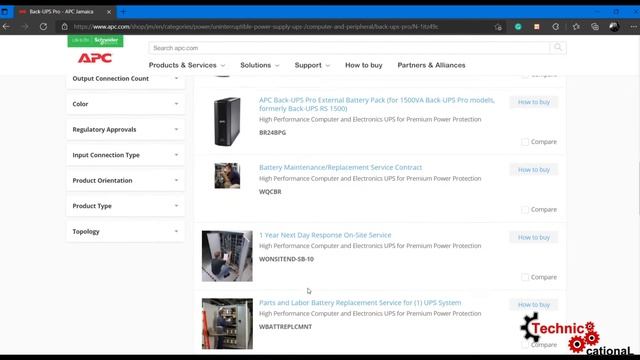Reload the page with the refresh icon
This screenshot has height=360, width=640.
coord(43,27)
